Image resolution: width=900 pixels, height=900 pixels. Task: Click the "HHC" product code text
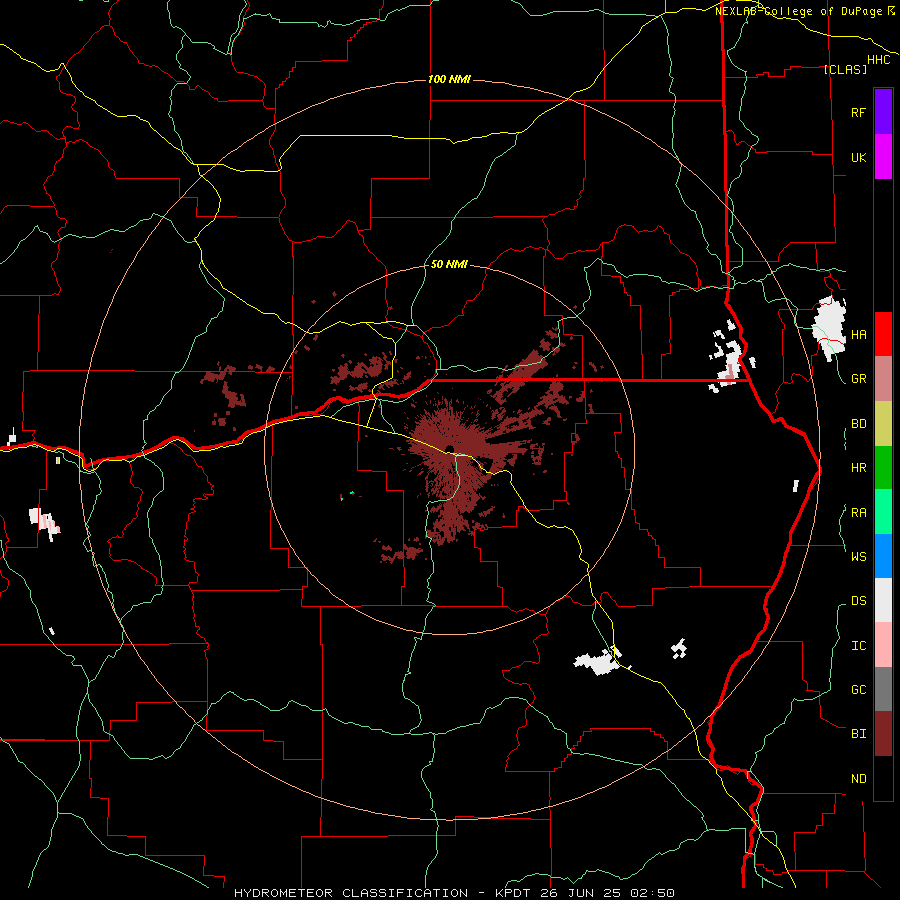878,60
